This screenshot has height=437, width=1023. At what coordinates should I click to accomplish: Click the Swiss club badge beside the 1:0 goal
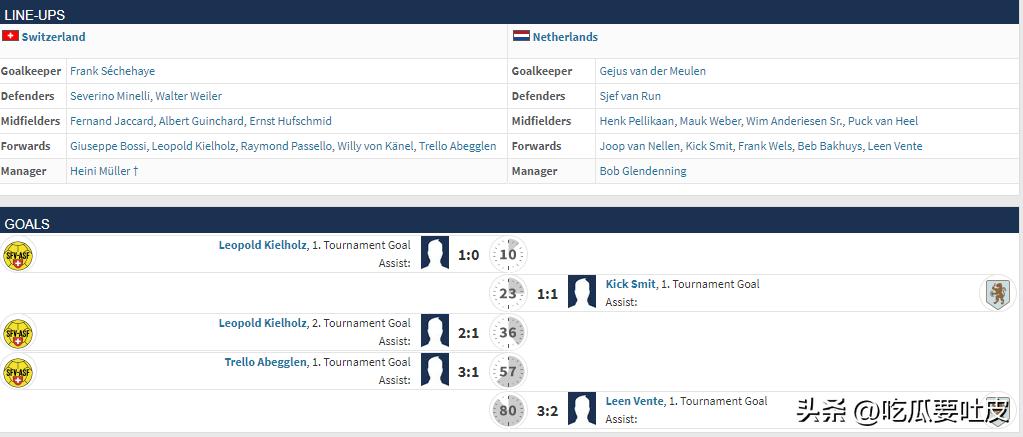[x=18, y=255]
